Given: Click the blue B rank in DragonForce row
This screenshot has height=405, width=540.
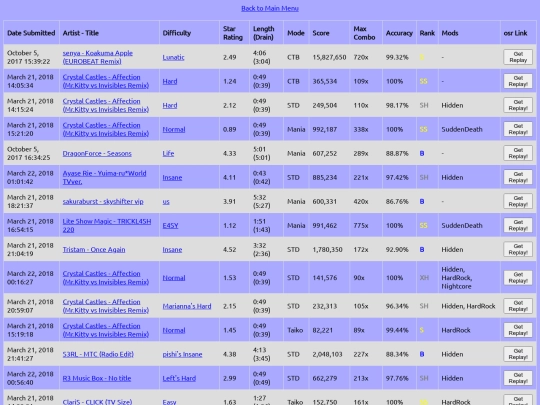Looking at the screenshot, I should tap(422, 154).
